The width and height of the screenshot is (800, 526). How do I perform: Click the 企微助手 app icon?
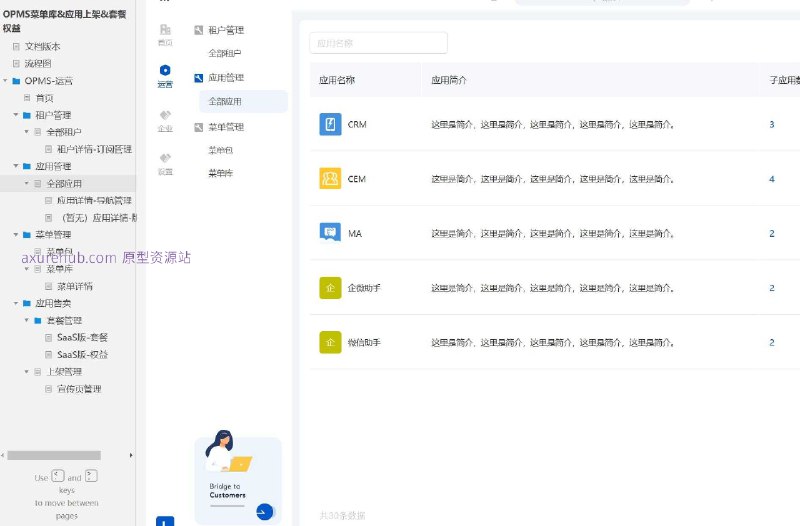330,288
